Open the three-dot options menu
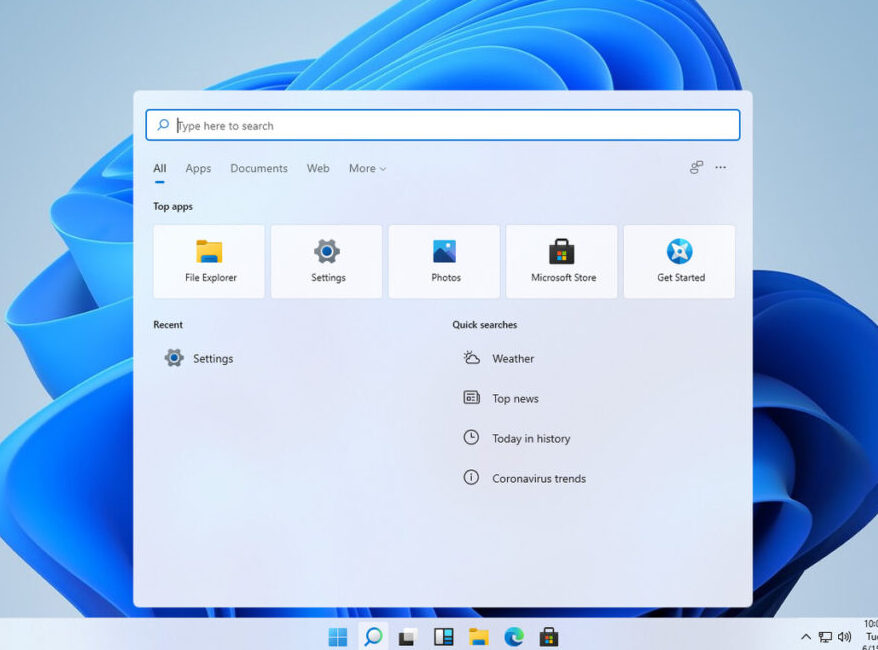The image size is (878, 650). tap(721, 167)
